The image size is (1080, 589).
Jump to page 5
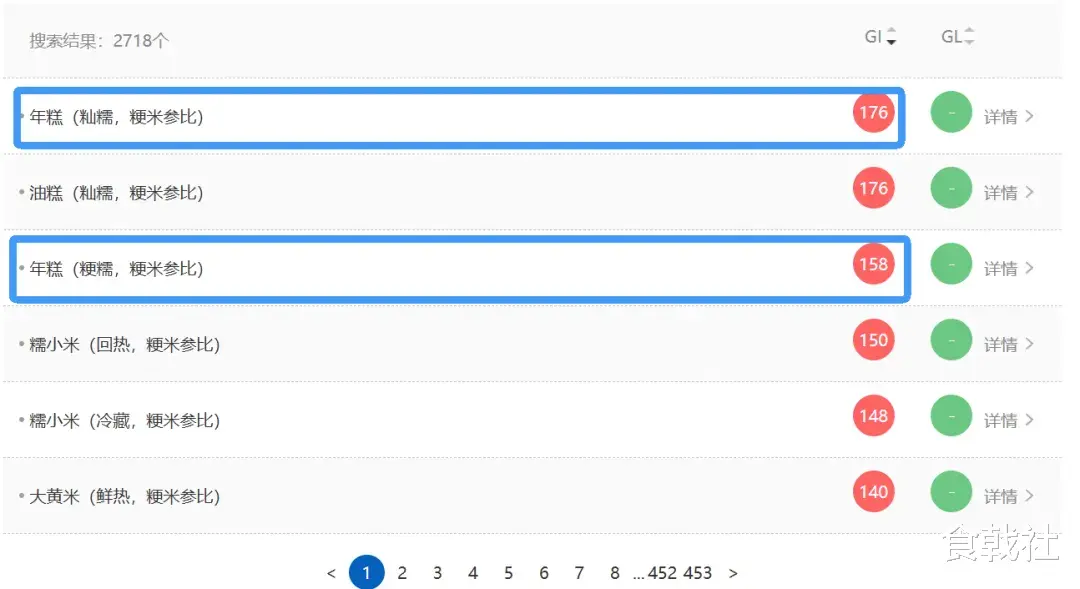tap(508, 573)
